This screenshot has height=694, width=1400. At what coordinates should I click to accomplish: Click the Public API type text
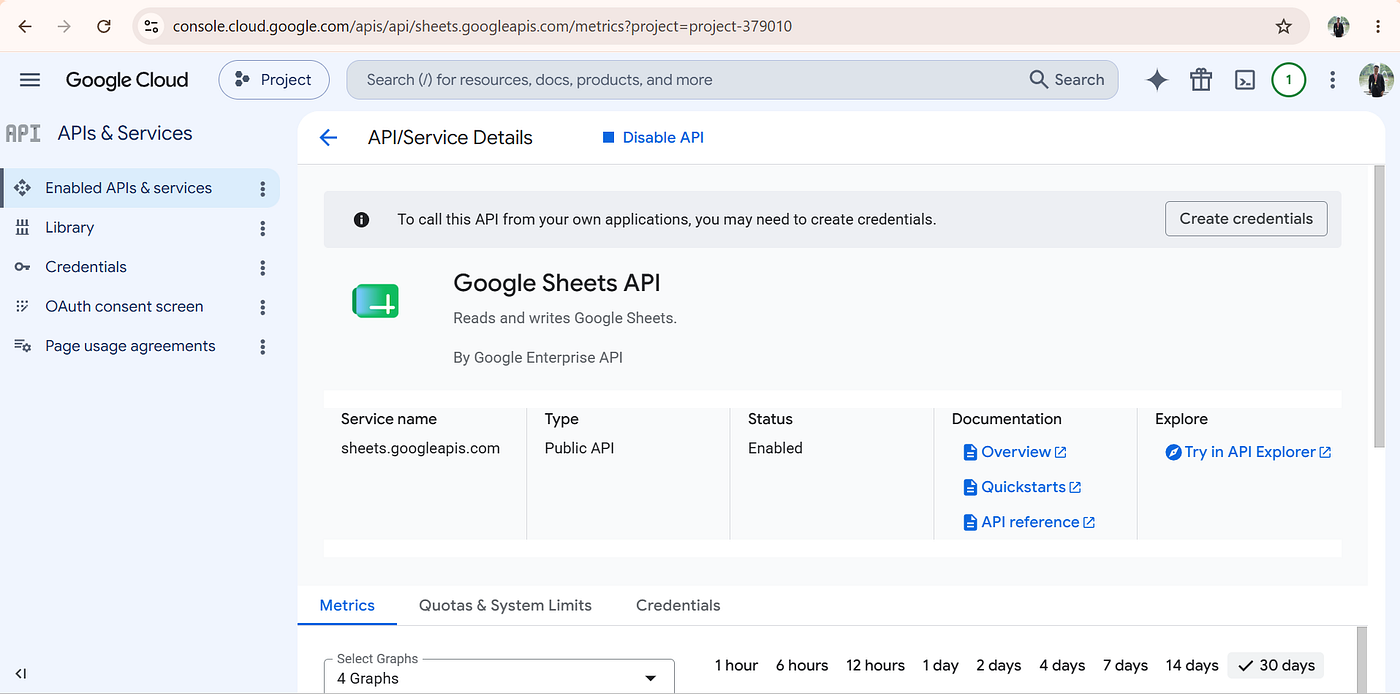(579, 448)
